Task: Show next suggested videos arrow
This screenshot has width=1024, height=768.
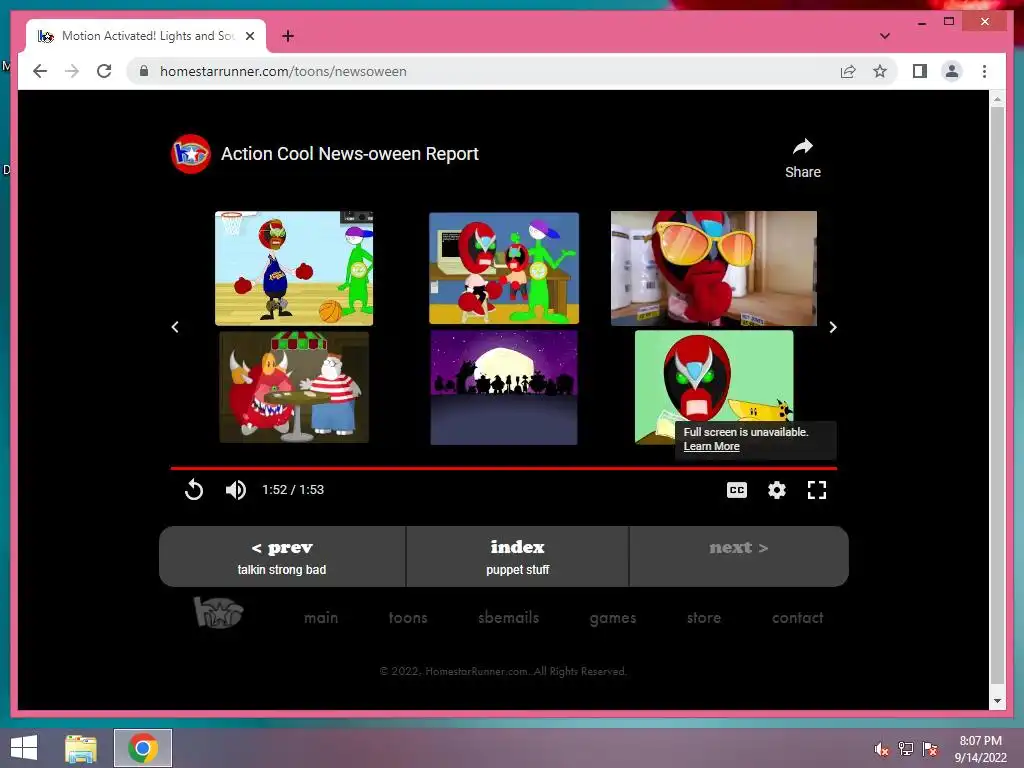Action: click(x=833, y=327)
